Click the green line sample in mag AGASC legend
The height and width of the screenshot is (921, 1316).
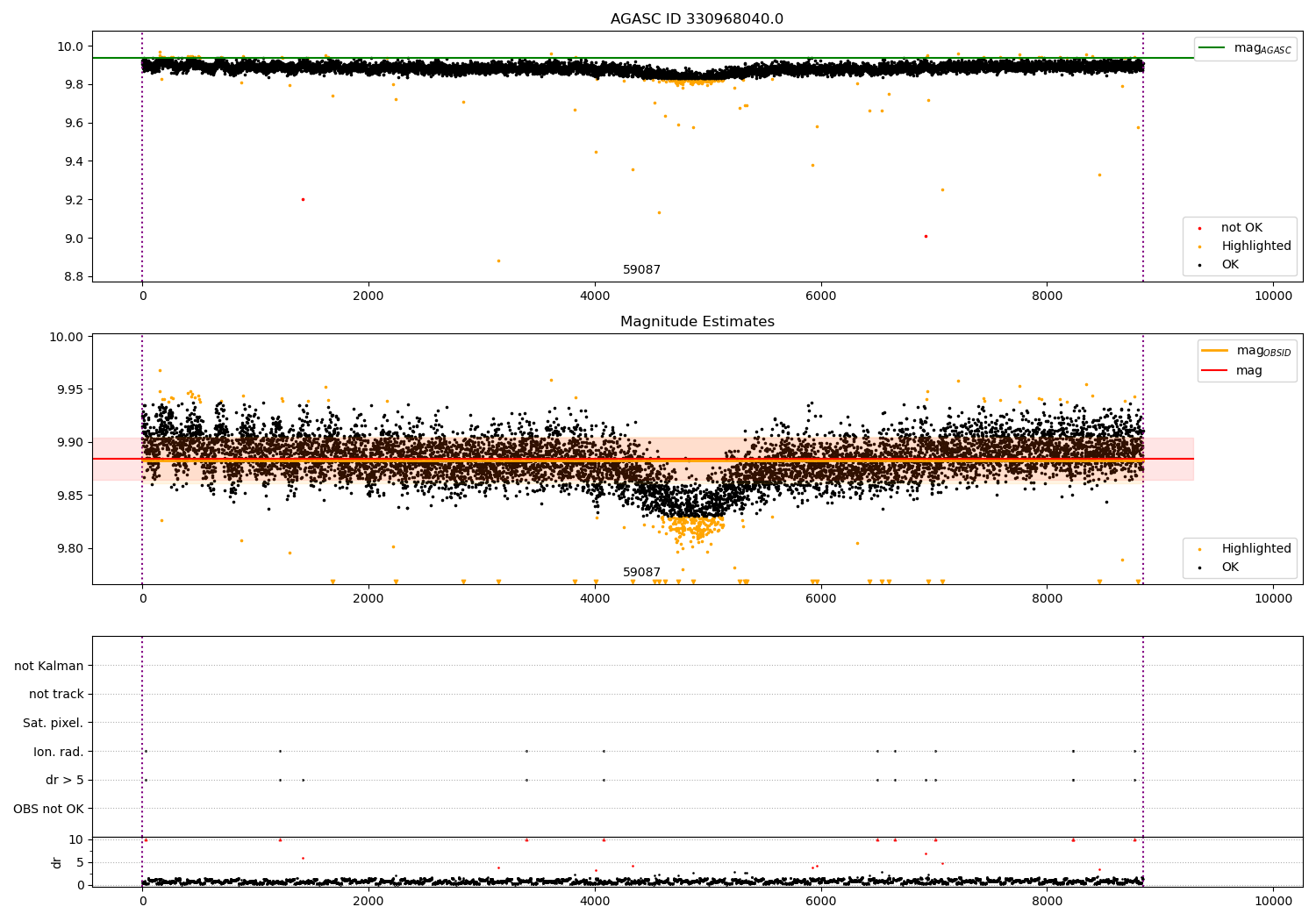(1212, 48)
